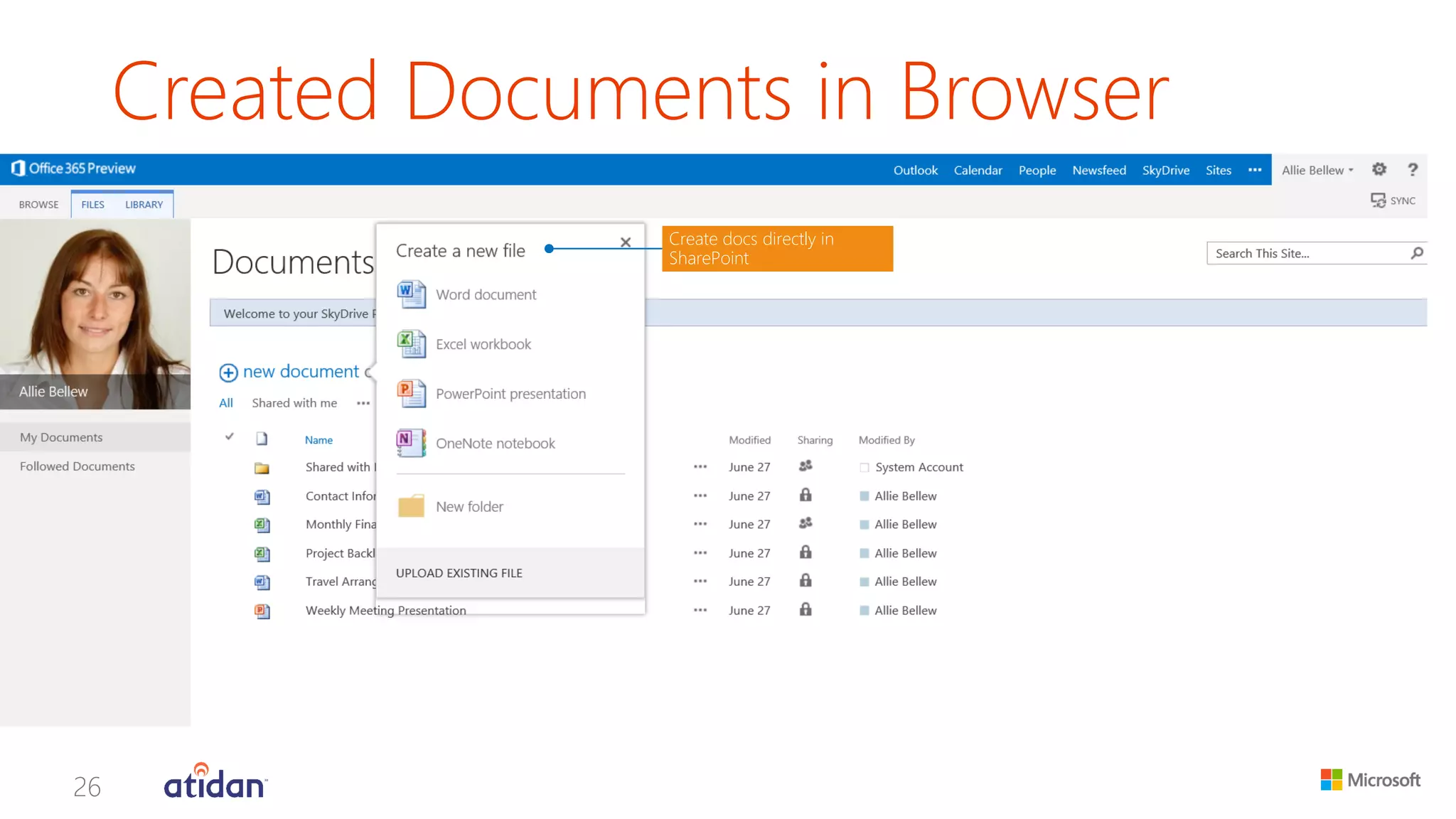Click the folder icon for Shared with row
Image resolution: width=1456 pixels, height=819 pixels.
262,468
